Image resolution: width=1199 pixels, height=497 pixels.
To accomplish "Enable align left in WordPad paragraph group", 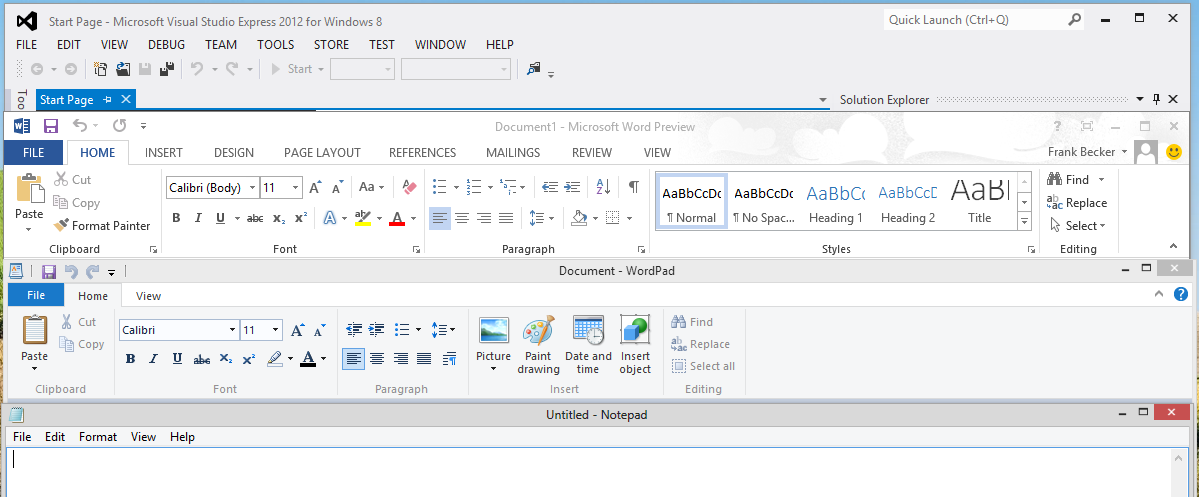I will pos(353,359).
